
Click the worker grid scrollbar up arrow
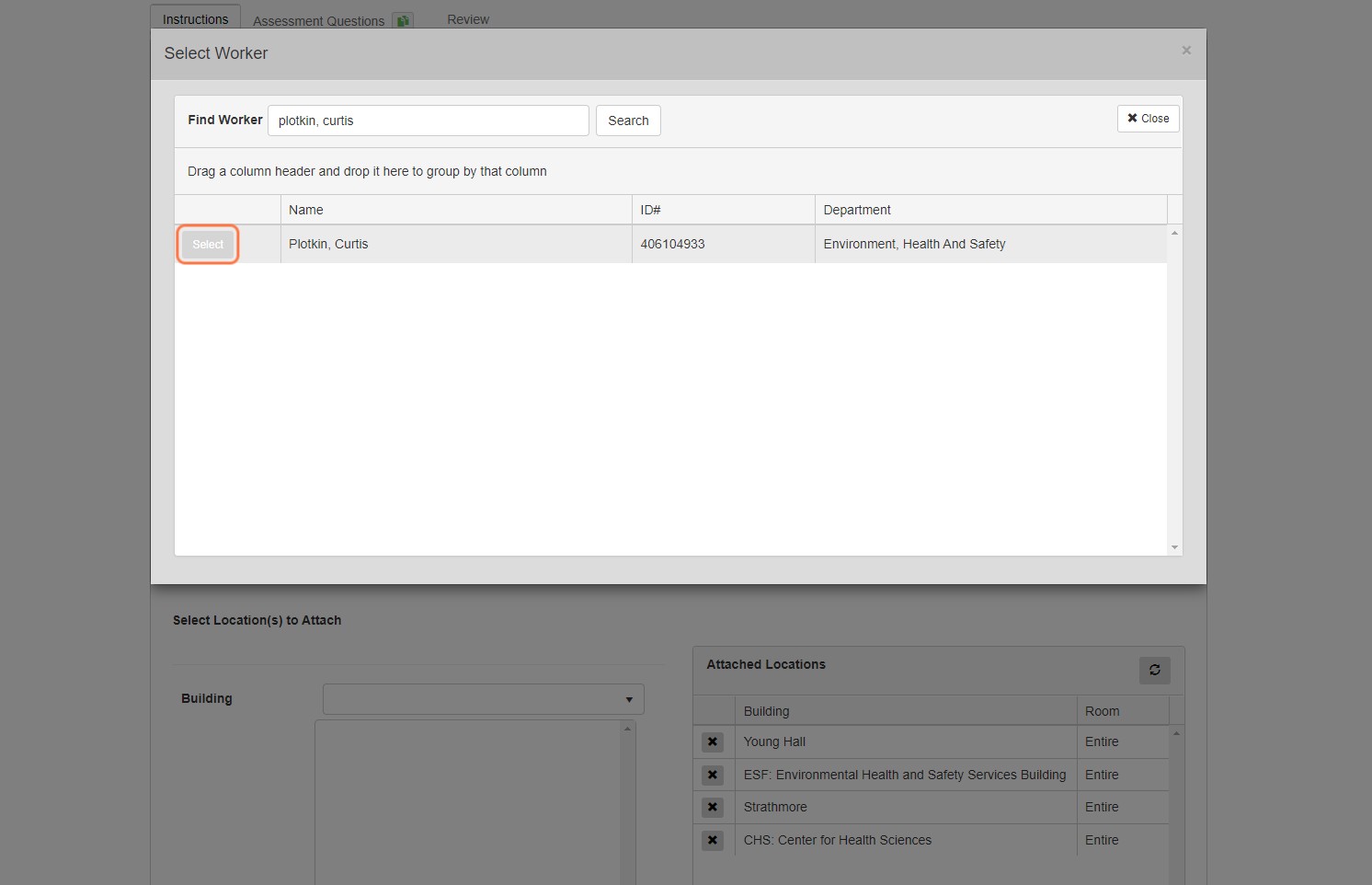pos(1174,233)
